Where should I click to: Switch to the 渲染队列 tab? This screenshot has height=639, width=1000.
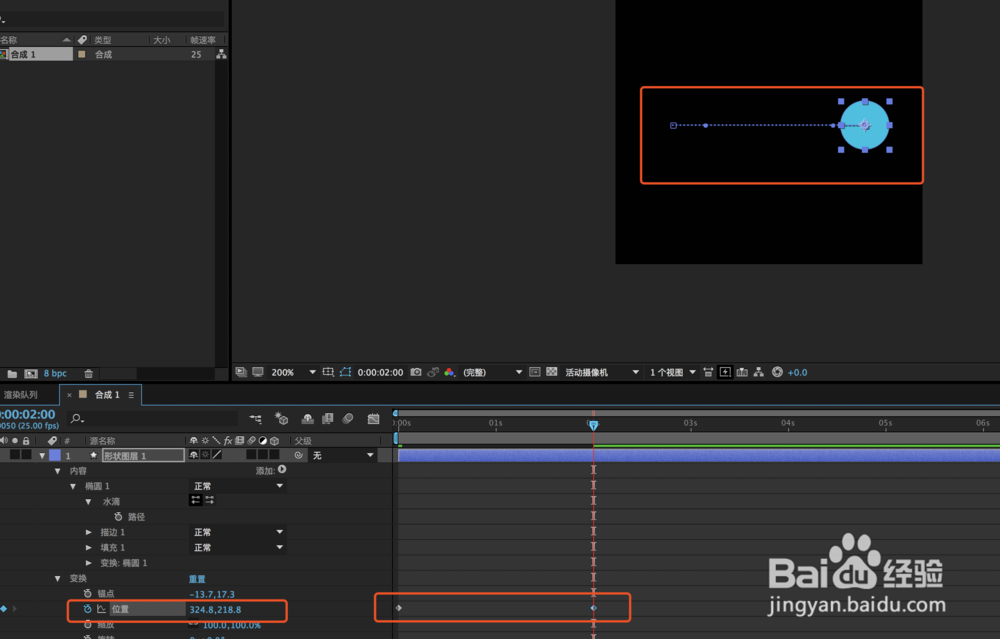[22, 395]
